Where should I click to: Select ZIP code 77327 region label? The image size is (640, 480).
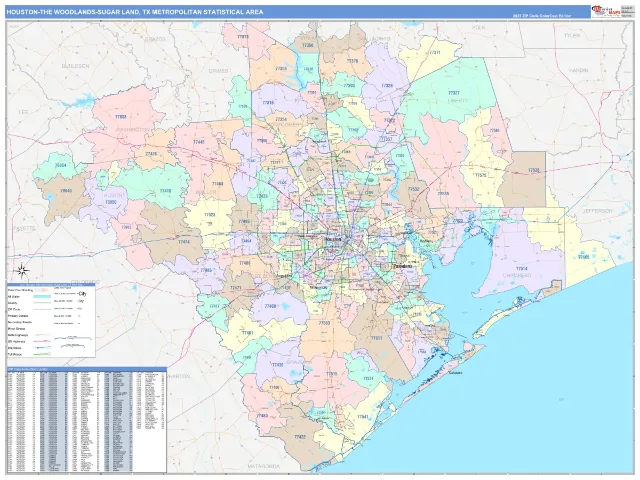(x=453, y=93)
